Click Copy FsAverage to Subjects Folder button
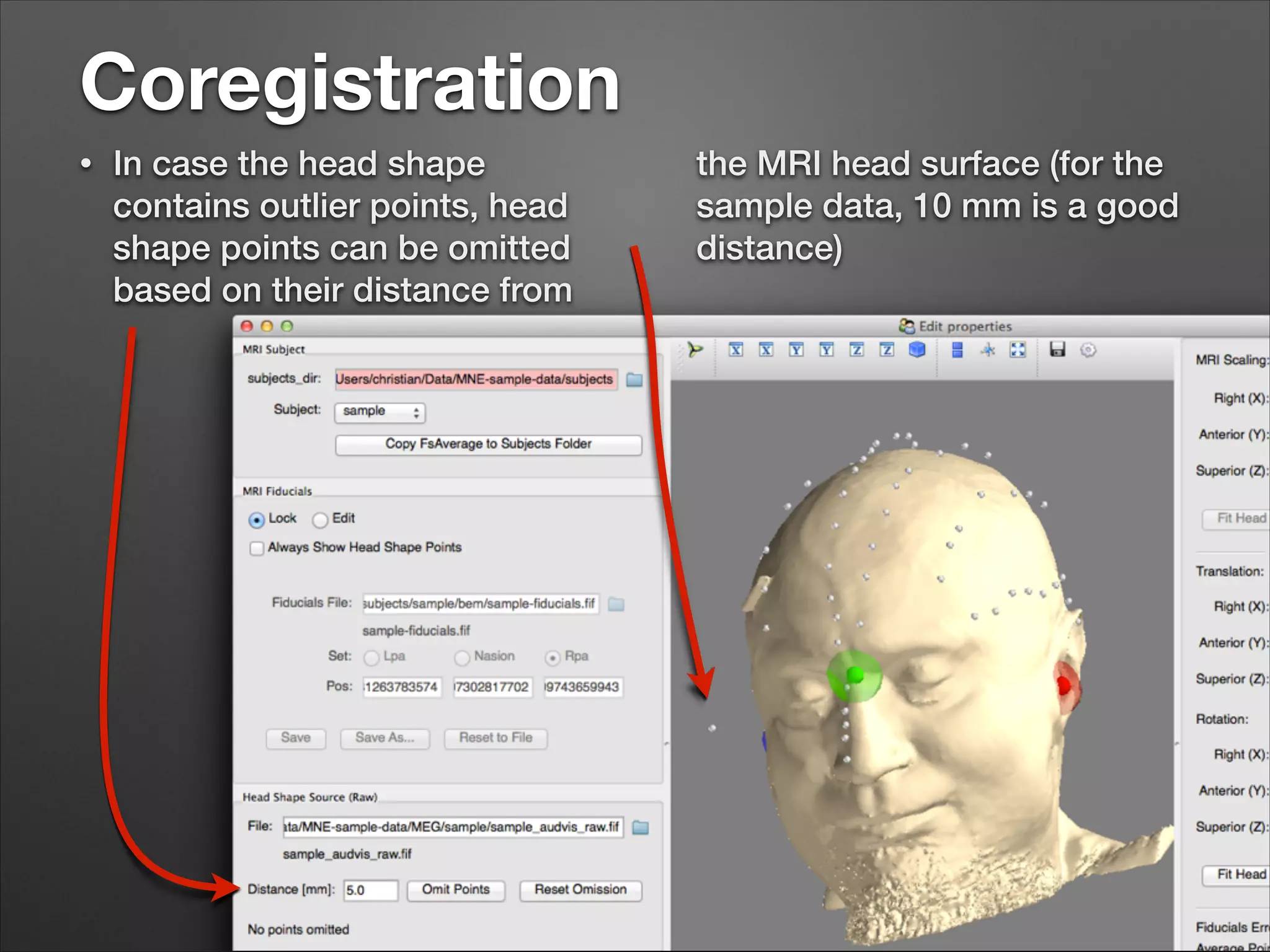 click(x=488, y=444)
